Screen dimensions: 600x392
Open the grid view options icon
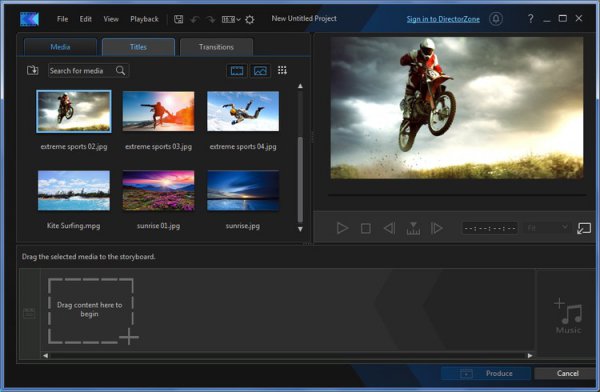282,70
